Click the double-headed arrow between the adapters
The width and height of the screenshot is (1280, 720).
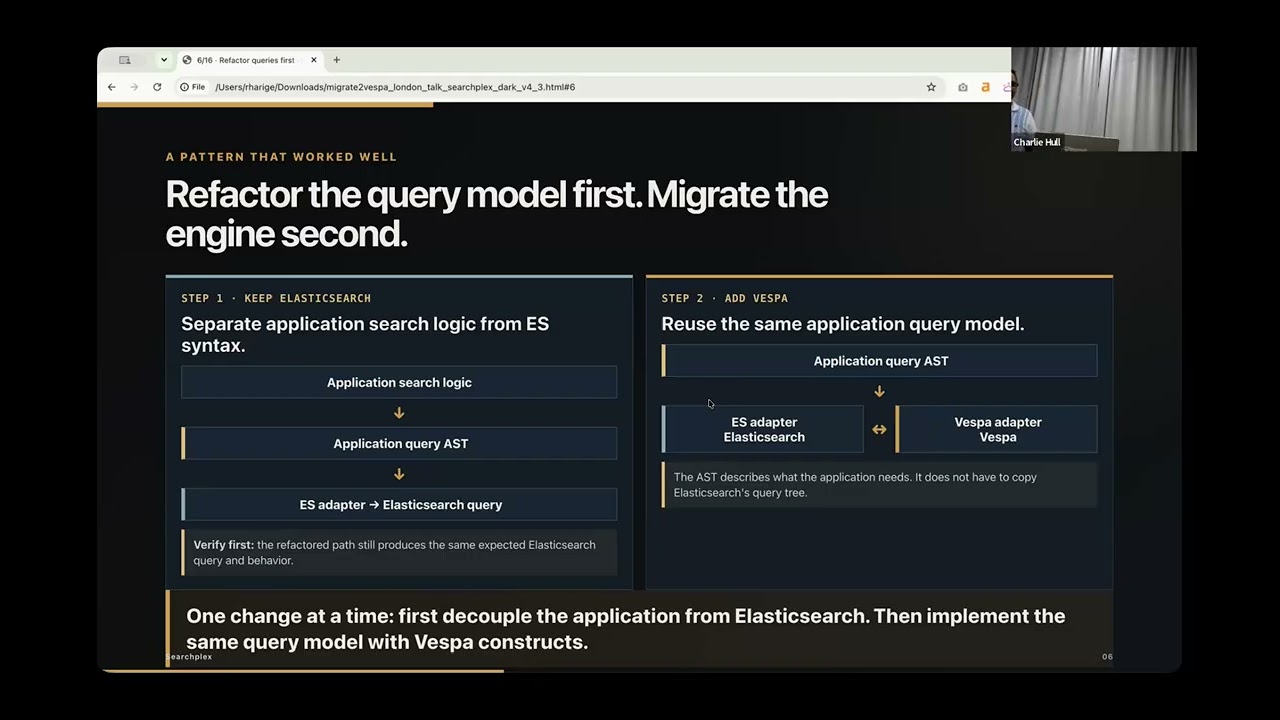(879, 429)
